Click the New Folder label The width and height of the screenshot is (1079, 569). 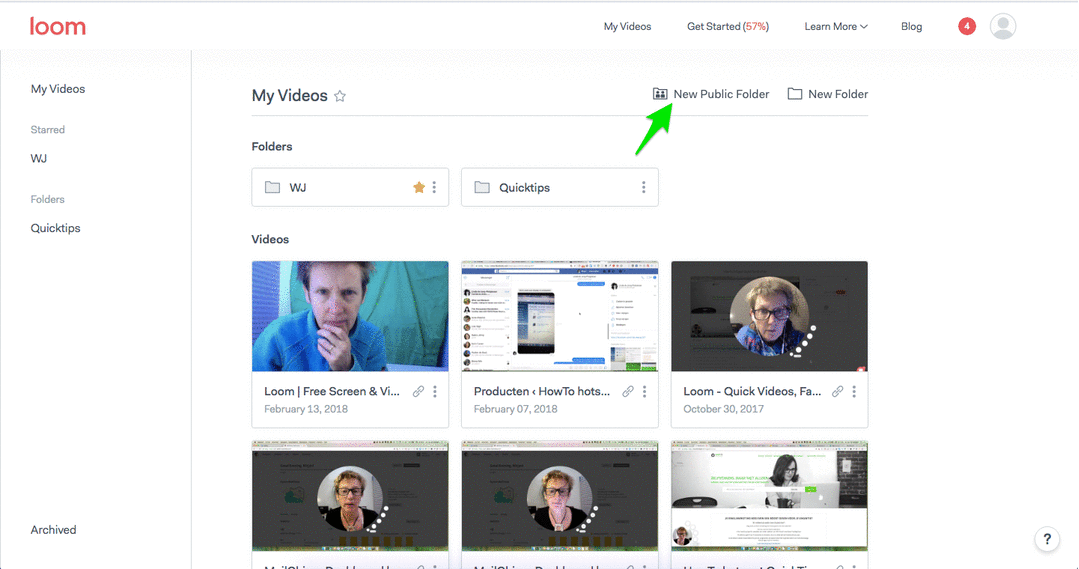(x=838, y=94)
